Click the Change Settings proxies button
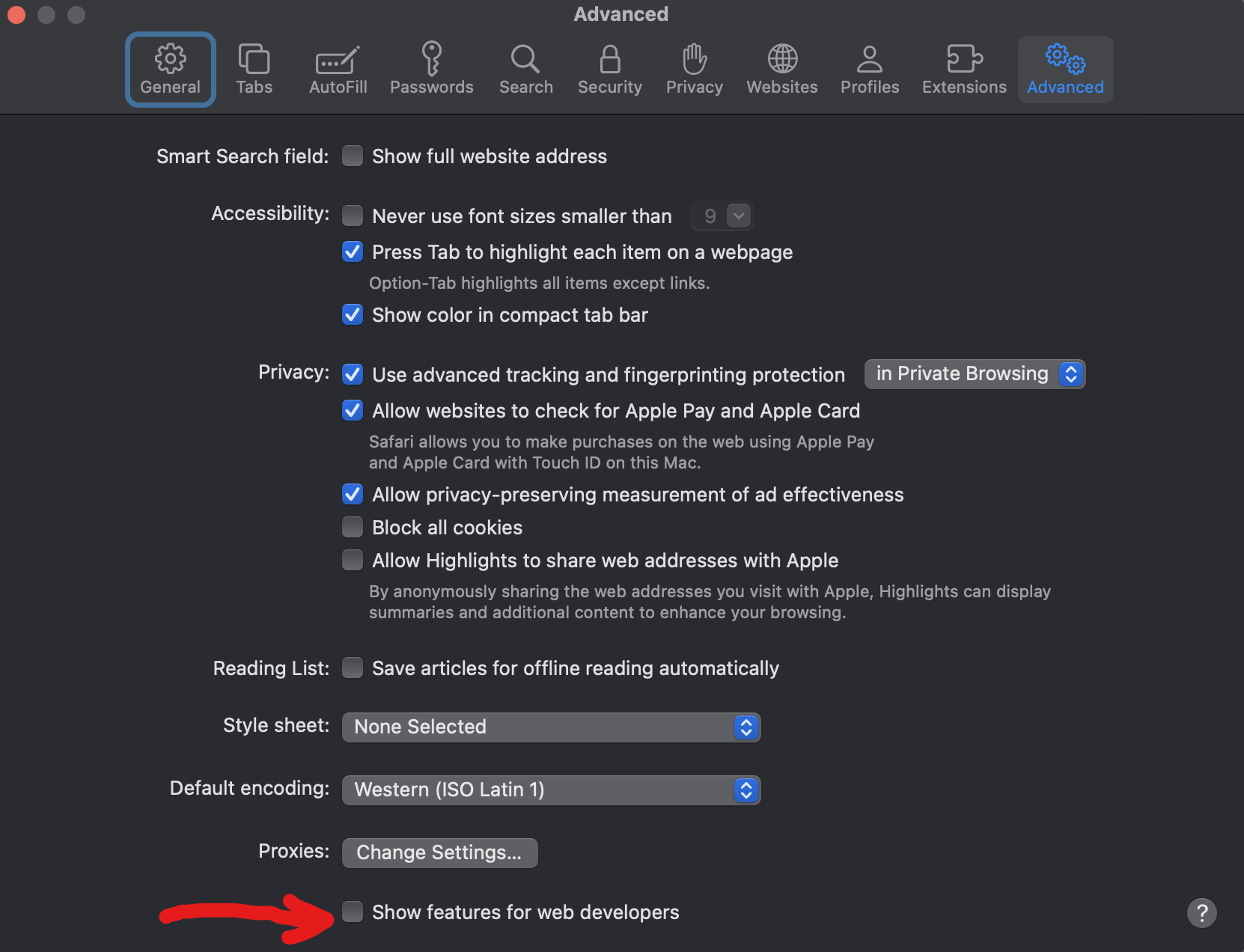The height and width of the screenshot is (952, 1244). [x=439, y=852]
